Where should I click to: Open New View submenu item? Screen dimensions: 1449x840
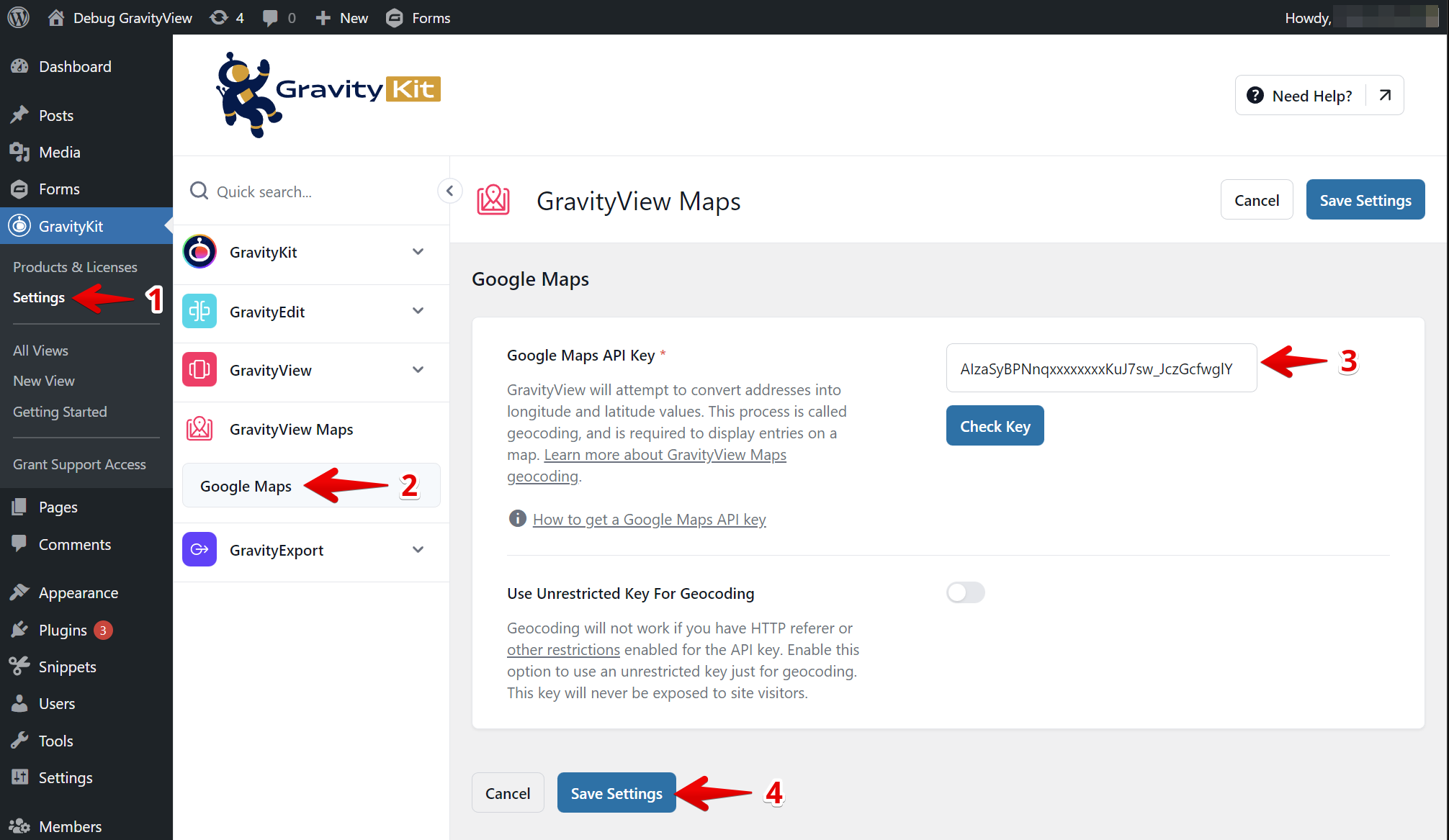44,381
